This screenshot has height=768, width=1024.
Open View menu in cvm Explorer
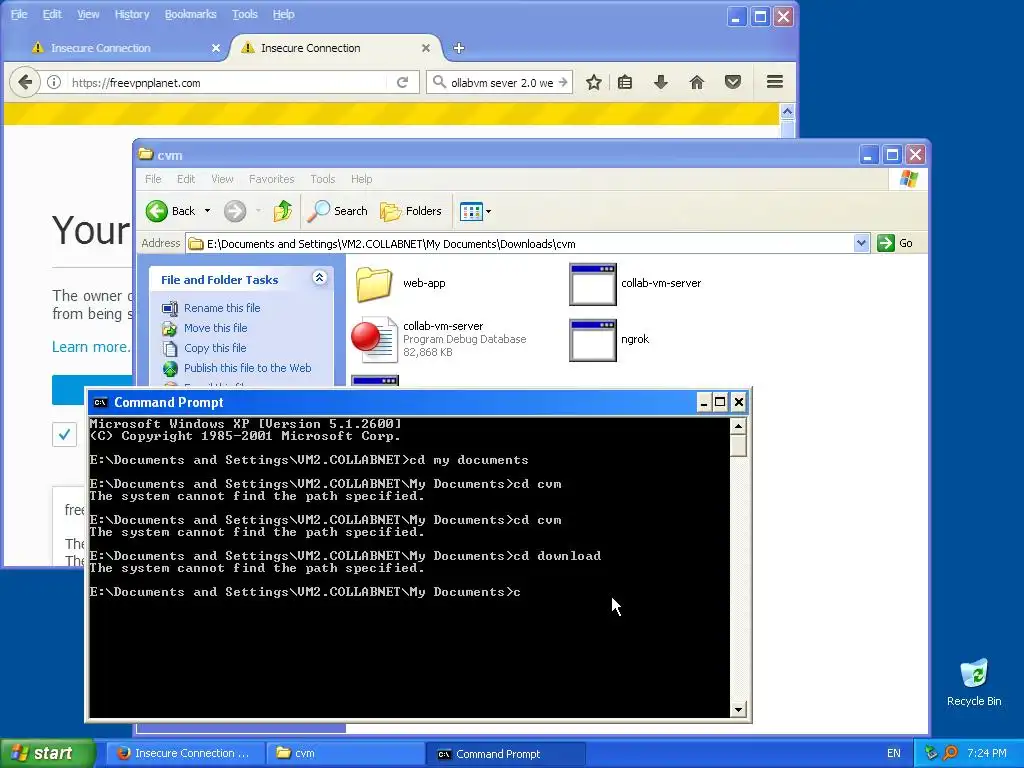pyautogui.click(x=222, y=179)
